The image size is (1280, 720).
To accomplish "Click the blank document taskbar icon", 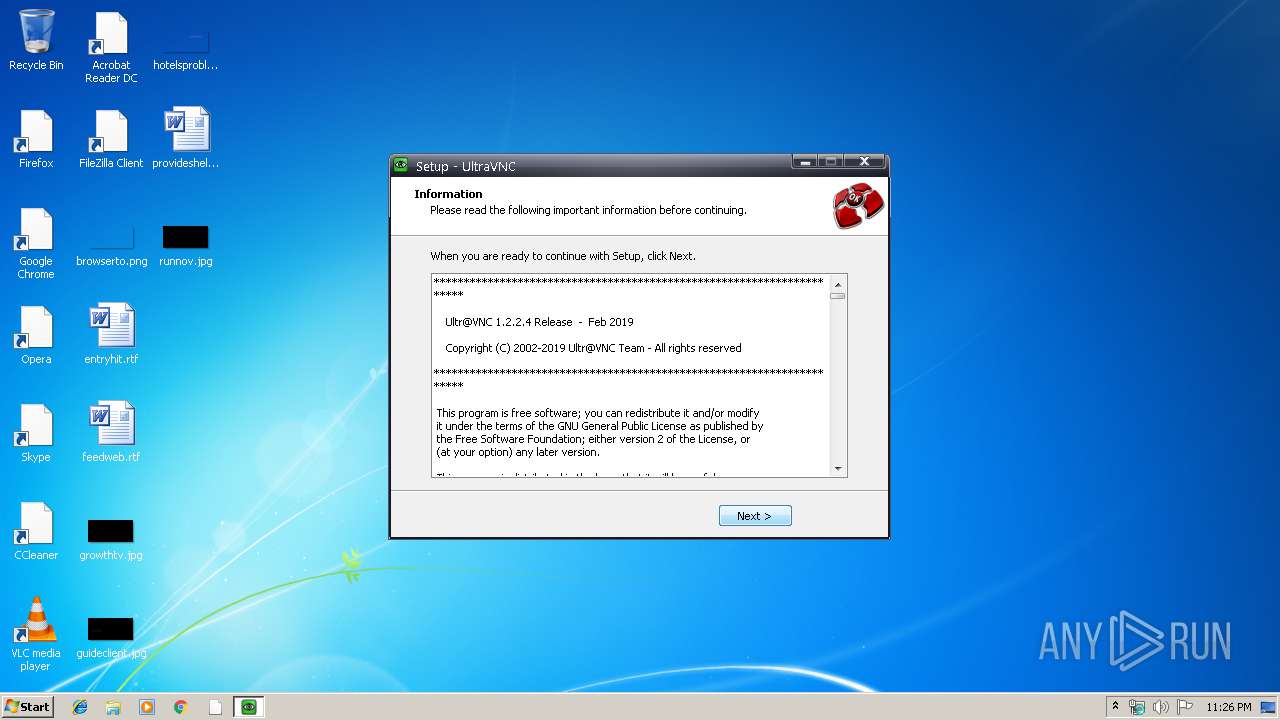I will (215, 707).
